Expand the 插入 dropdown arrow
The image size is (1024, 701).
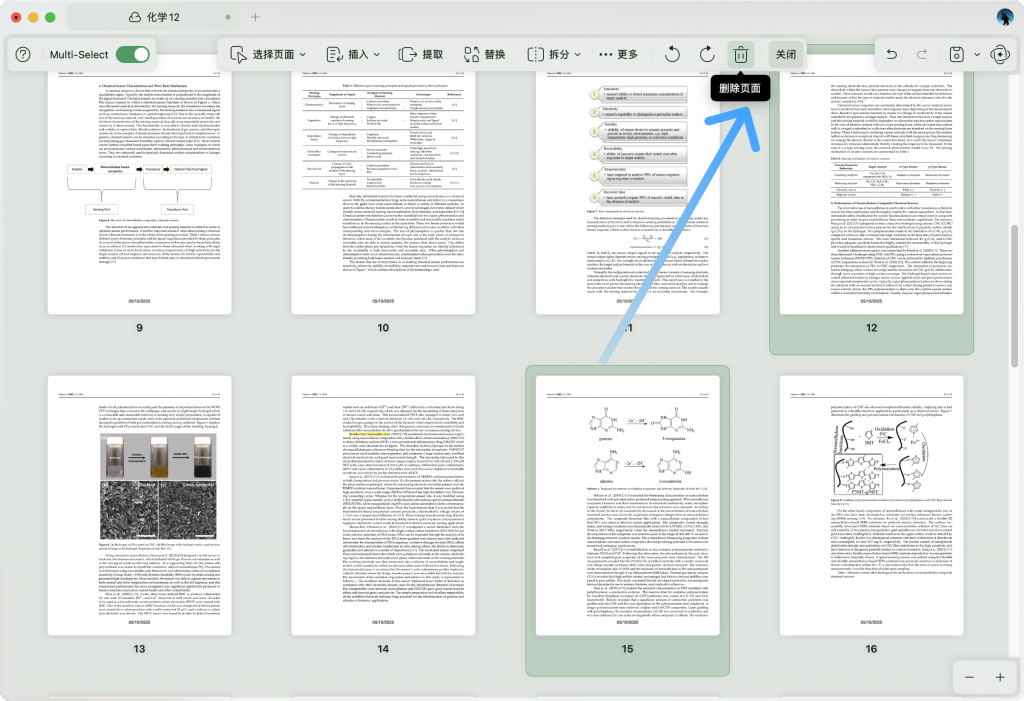tap(377, 54)
